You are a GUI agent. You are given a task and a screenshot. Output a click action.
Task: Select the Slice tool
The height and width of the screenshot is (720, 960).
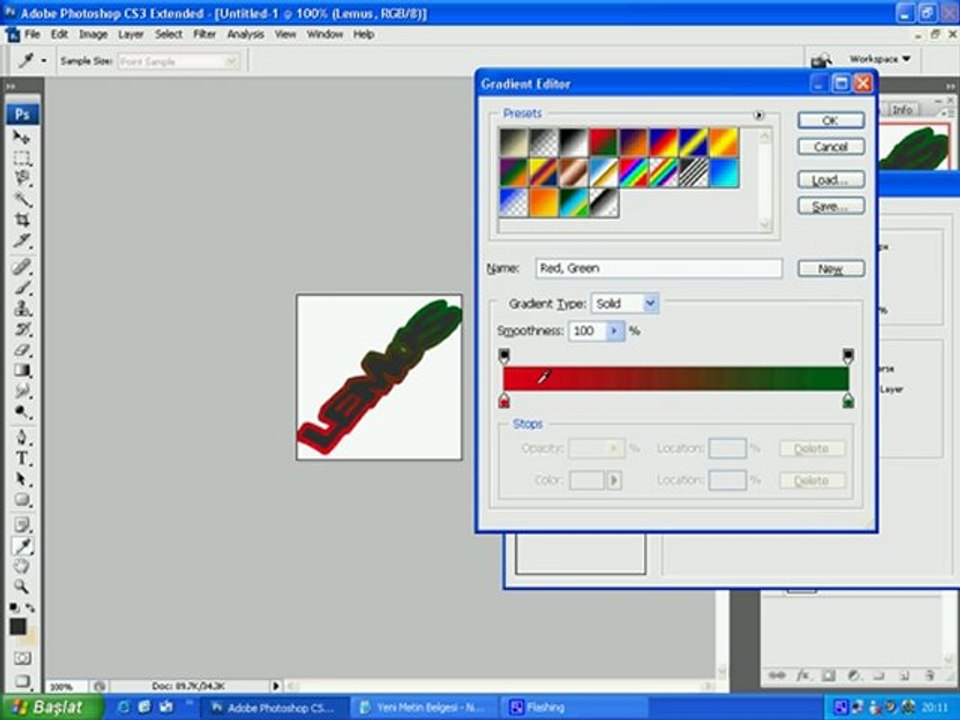pos(22,240)
